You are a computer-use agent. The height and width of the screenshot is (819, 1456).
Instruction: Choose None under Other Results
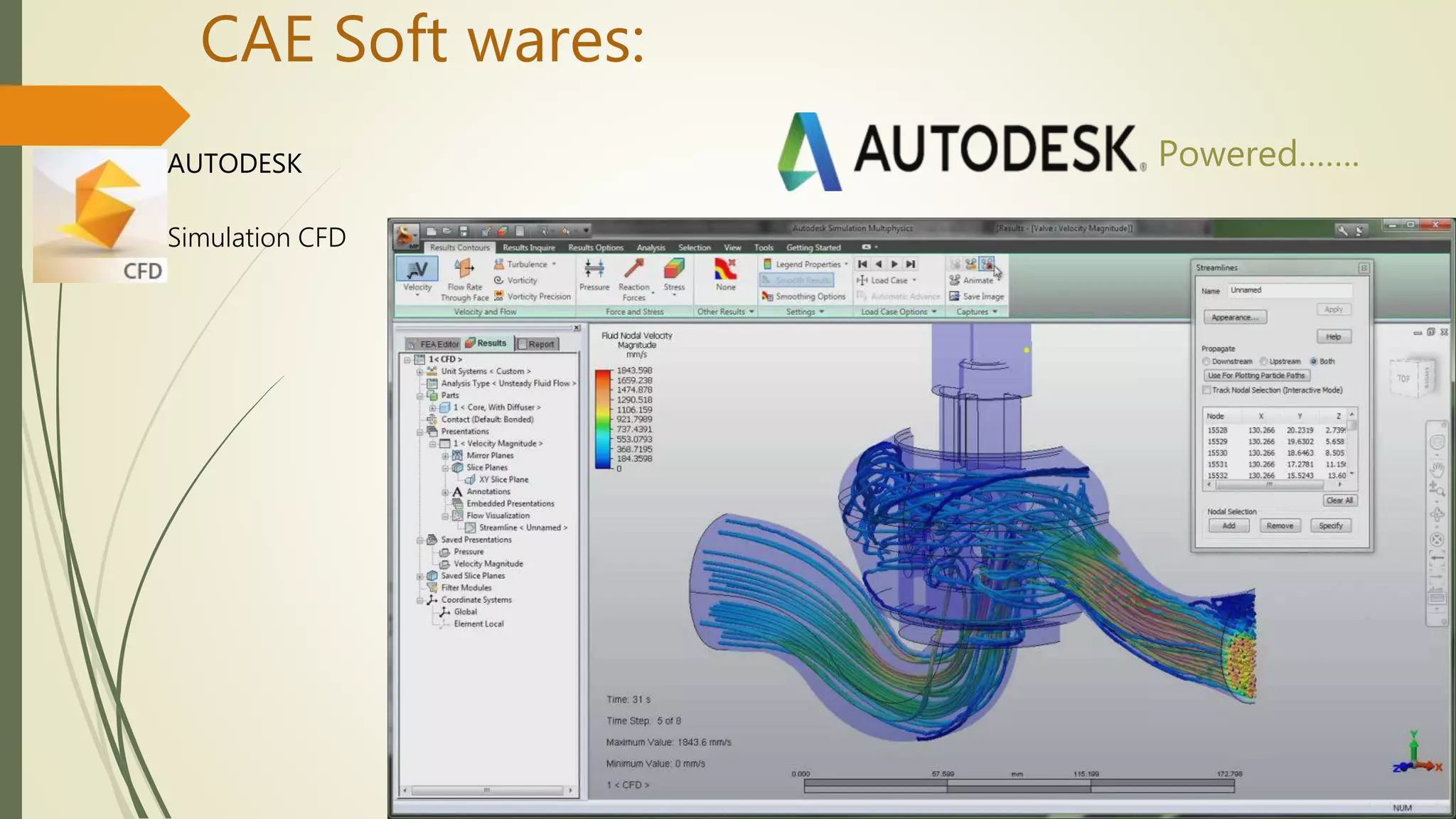(726, 275)
